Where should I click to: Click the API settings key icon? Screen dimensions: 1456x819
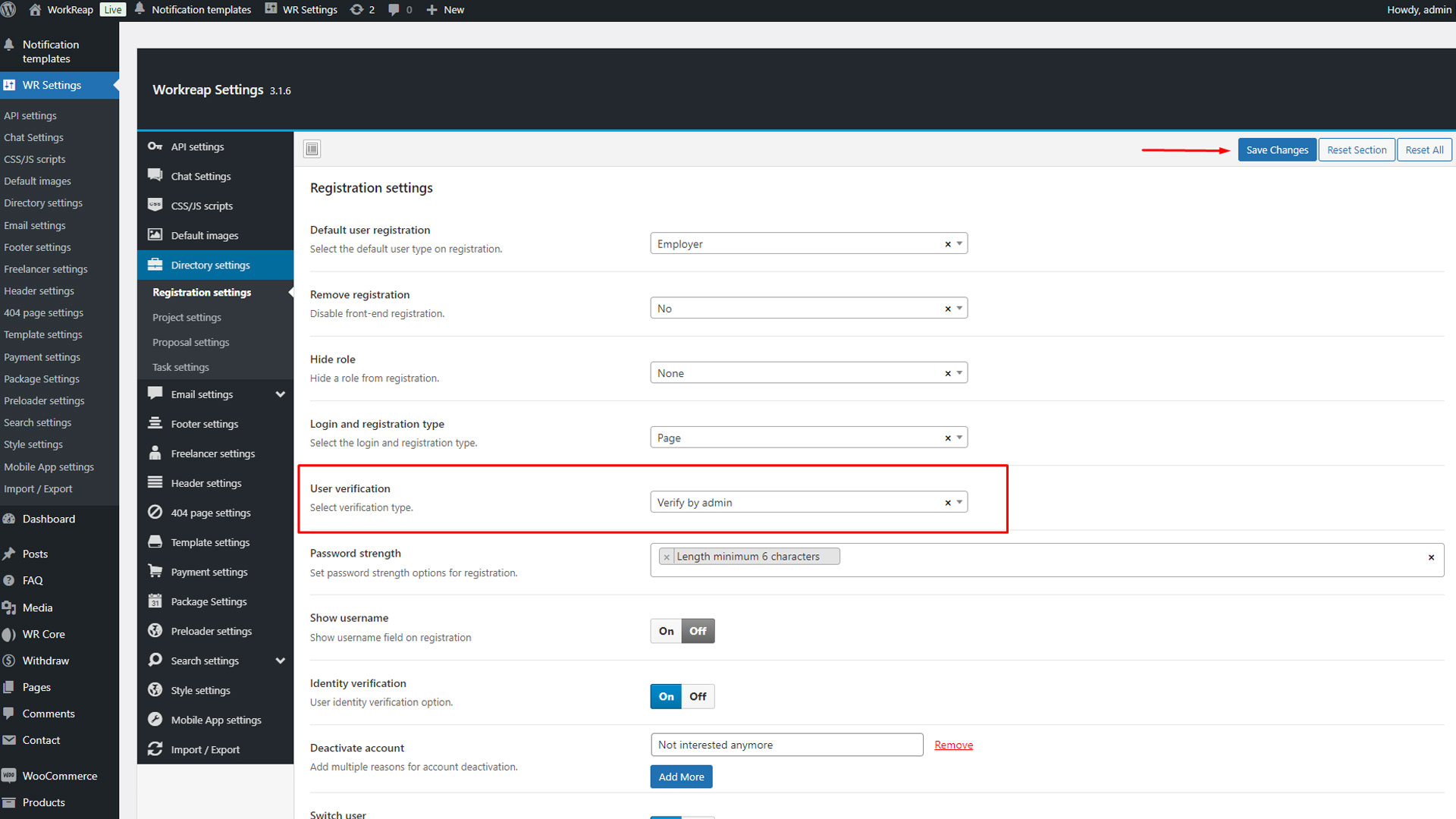tap(155, 146)
